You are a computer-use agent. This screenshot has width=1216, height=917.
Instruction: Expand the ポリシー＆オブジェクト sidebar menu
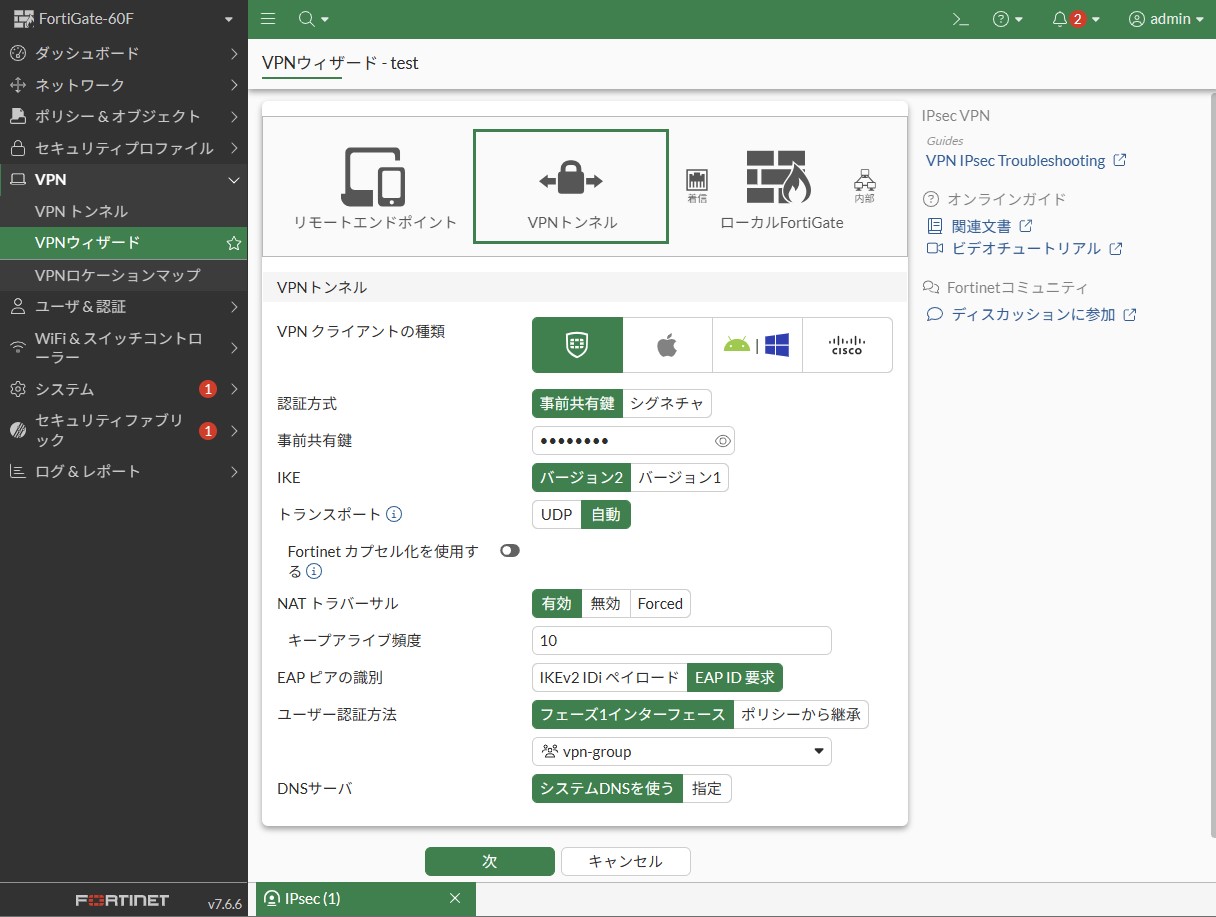(118, 116)
